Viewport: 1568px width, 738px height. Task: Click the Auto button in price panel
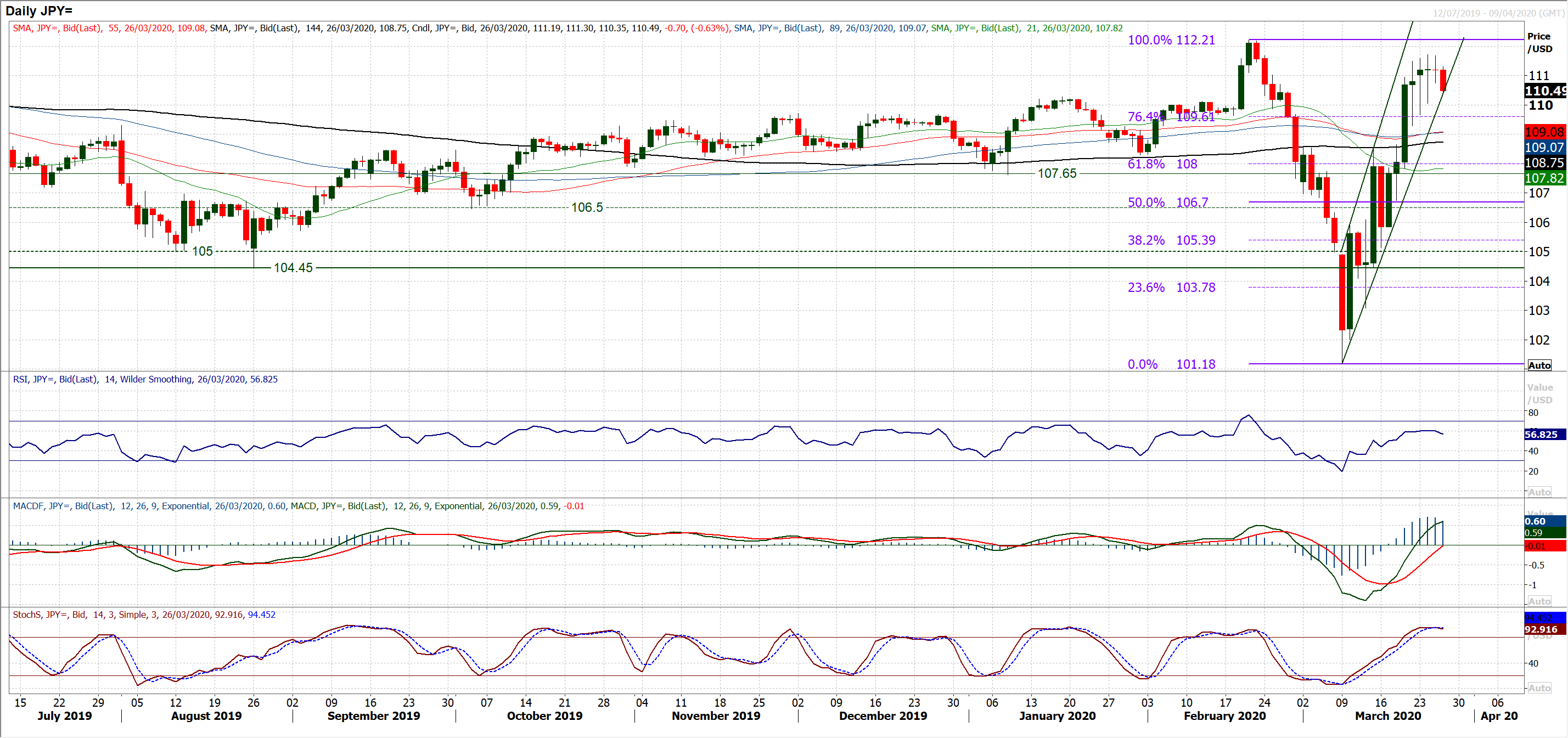pos(1539,365)
